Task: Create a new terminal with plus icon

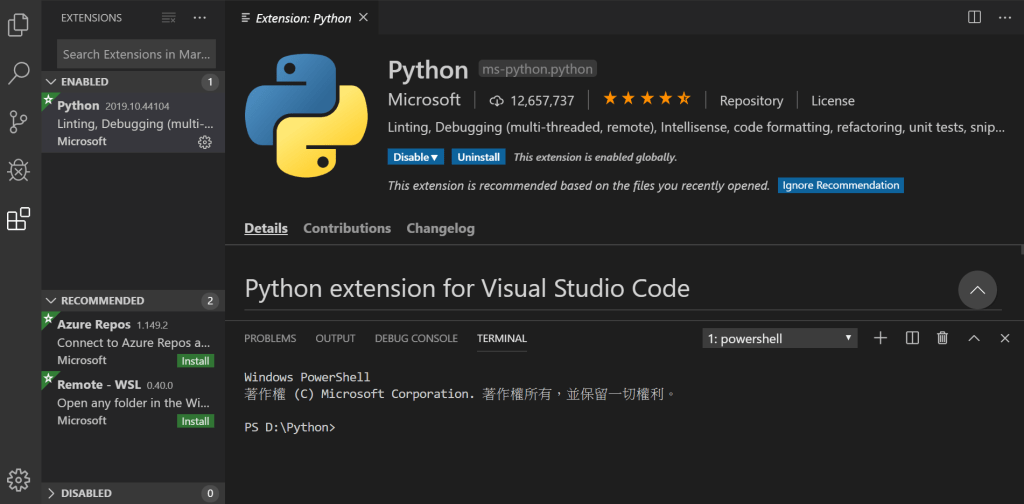Action: [x=880, y=338]
